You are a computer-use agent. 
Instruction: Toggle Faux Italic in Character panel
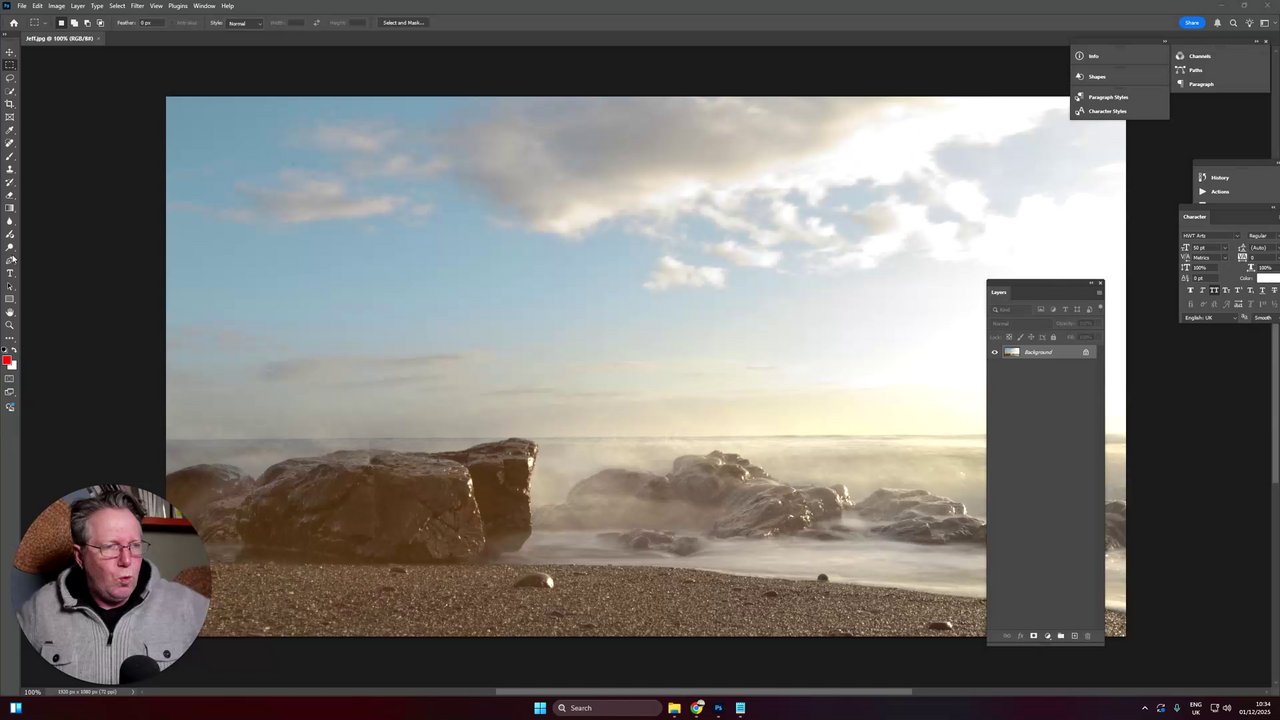(1202, 290)
